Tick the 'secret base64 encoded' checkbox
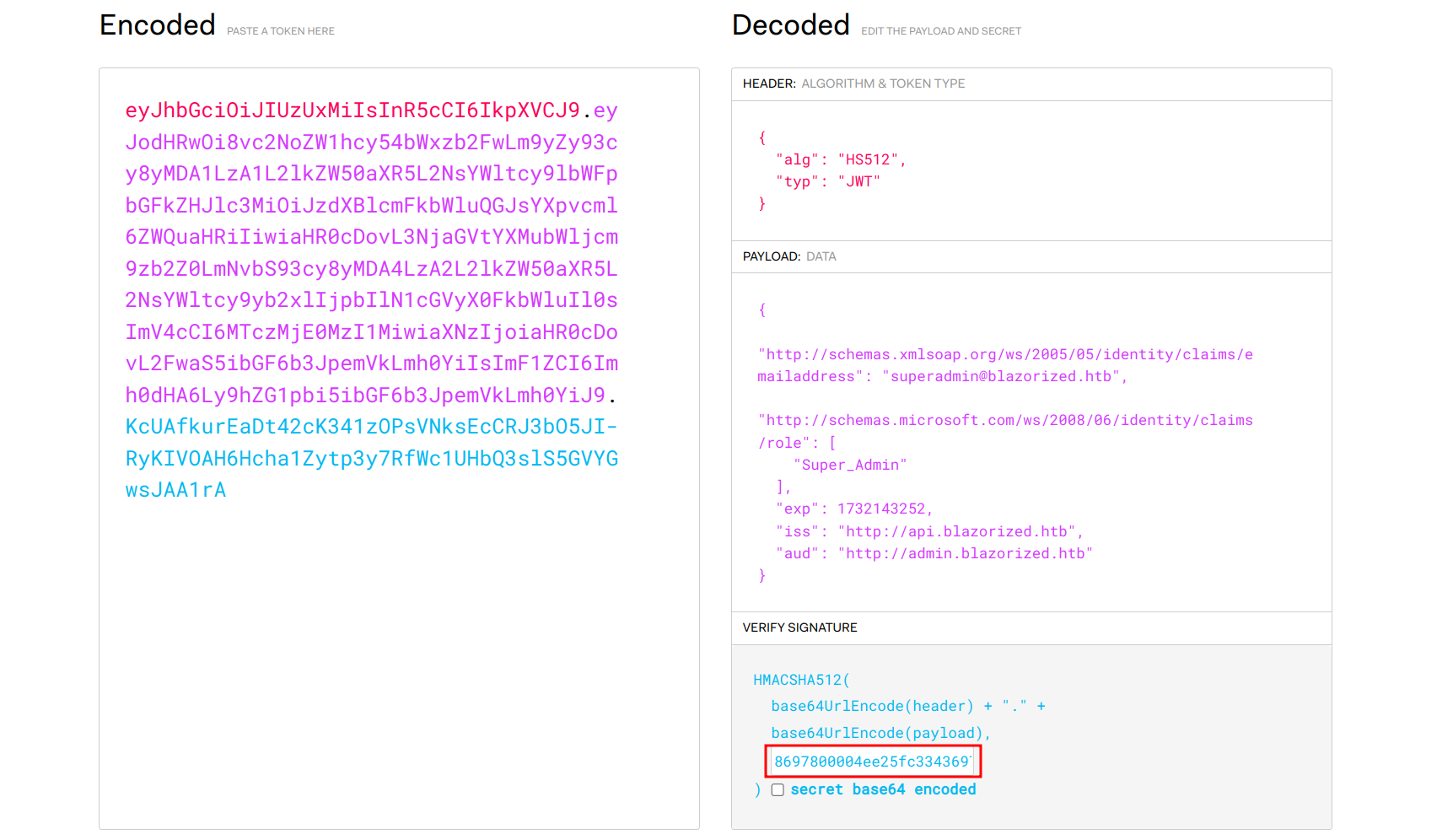The width and height of the screenshot is (1453, 840). click(778, 790)
